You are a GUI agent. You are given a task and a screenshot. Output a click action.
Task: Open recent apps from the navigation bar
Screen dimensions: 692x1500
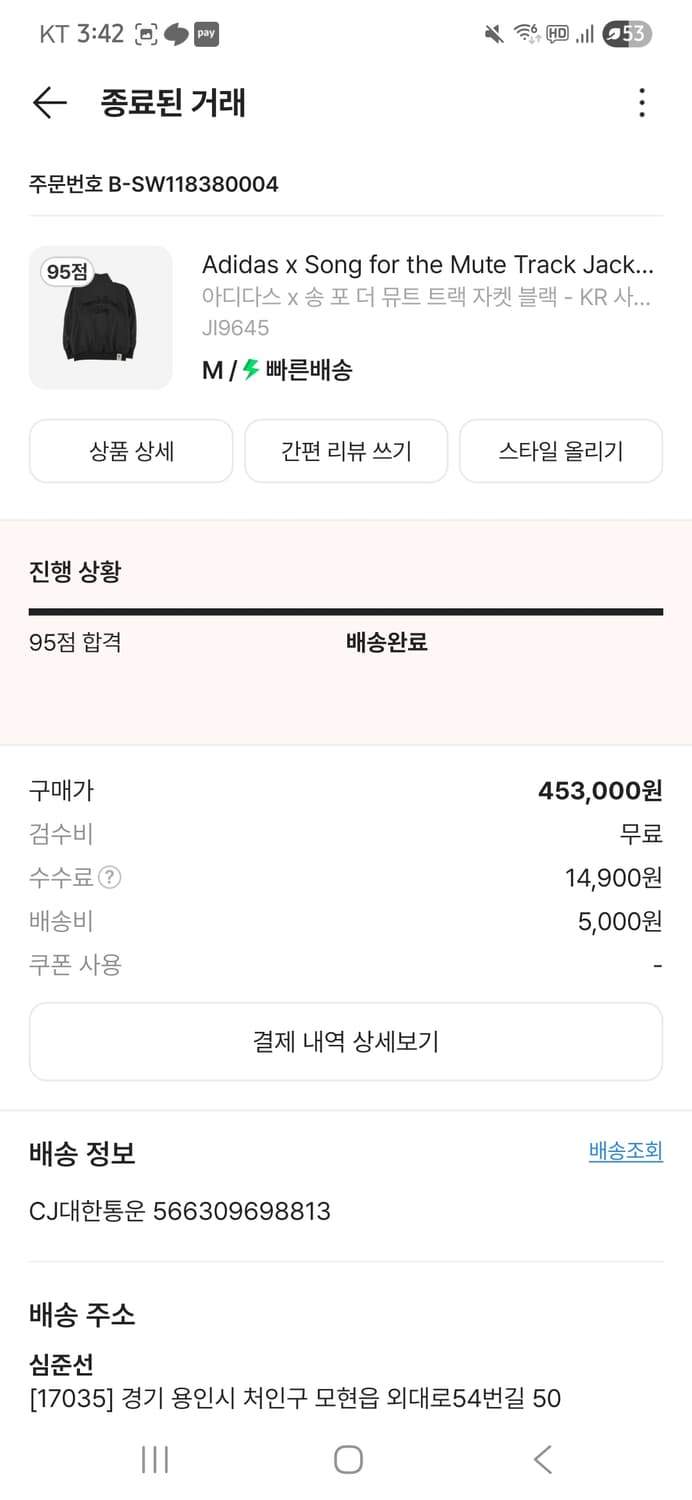click(155, 1459)
